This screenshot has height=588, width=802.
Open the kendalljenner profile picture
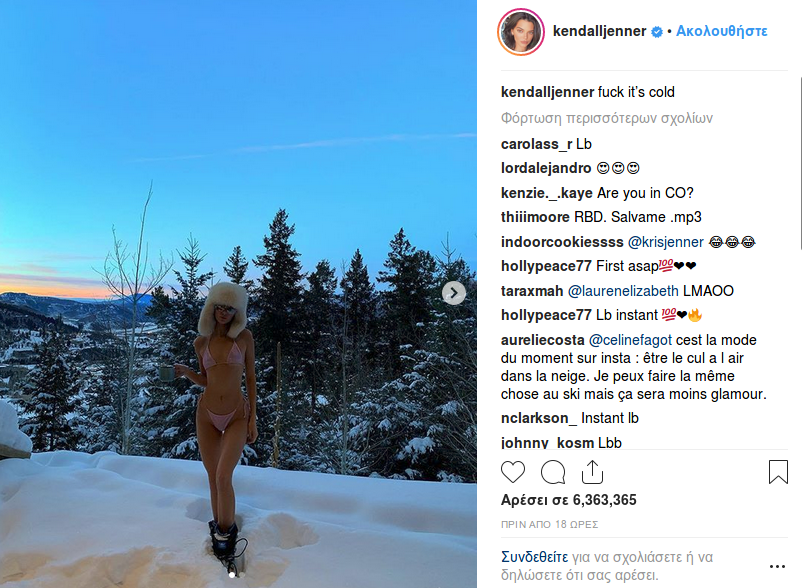coord(521,32)
